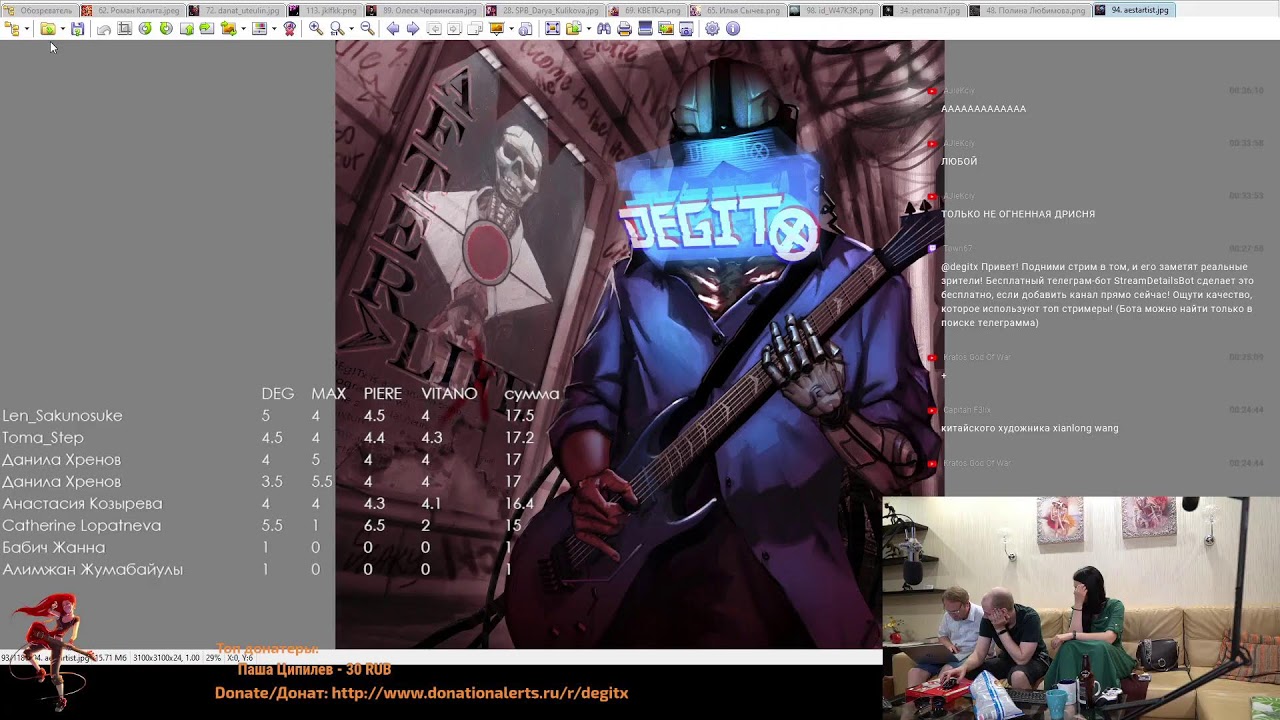Viewport: 1280px width, 720px height.
Task: Click the webcam video feed overlay
Action: (x=1081, y=608)
